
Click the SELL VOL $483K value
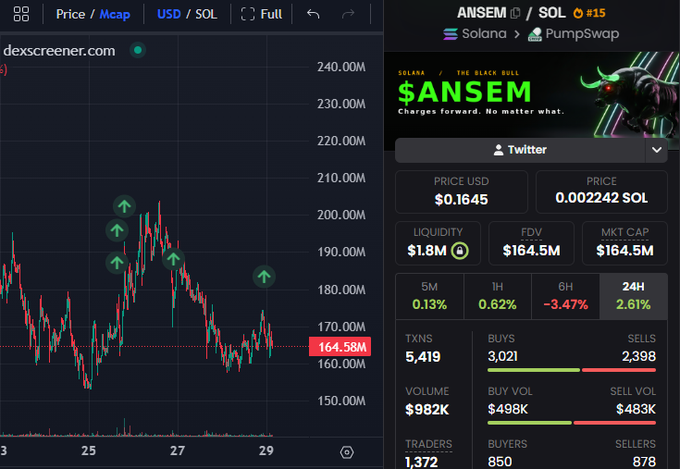(636, 409)
